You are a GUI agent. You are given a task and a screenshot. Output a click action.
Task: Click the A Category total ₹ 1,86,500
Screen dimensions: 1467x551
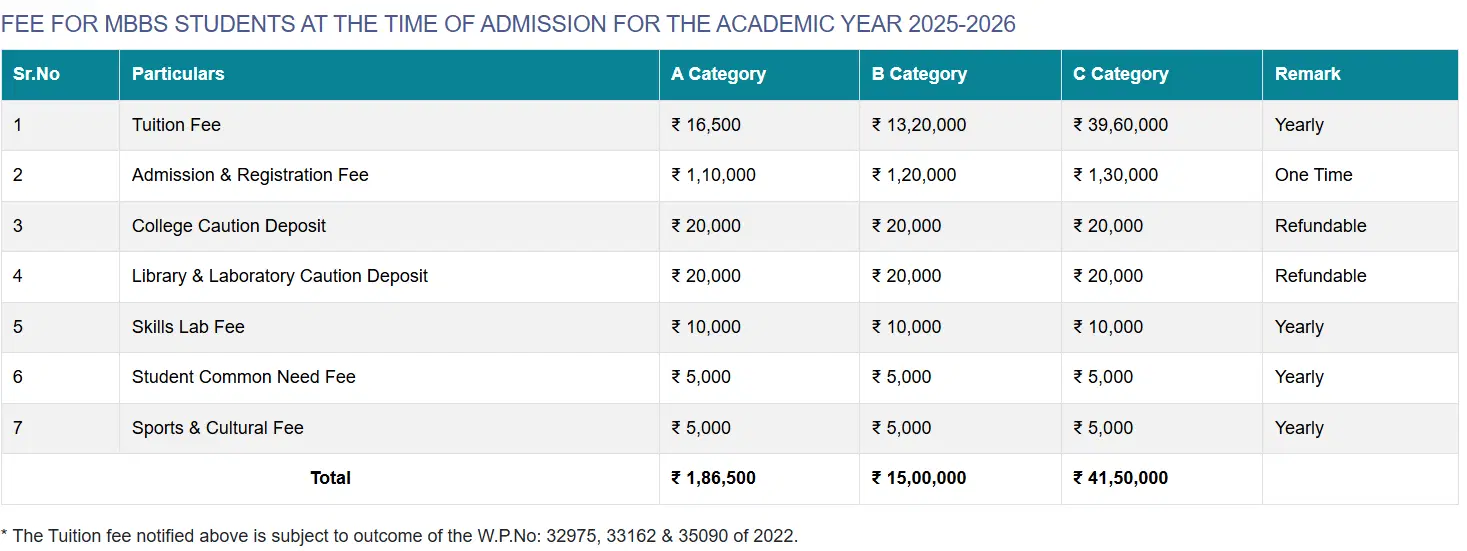(713, 478)
